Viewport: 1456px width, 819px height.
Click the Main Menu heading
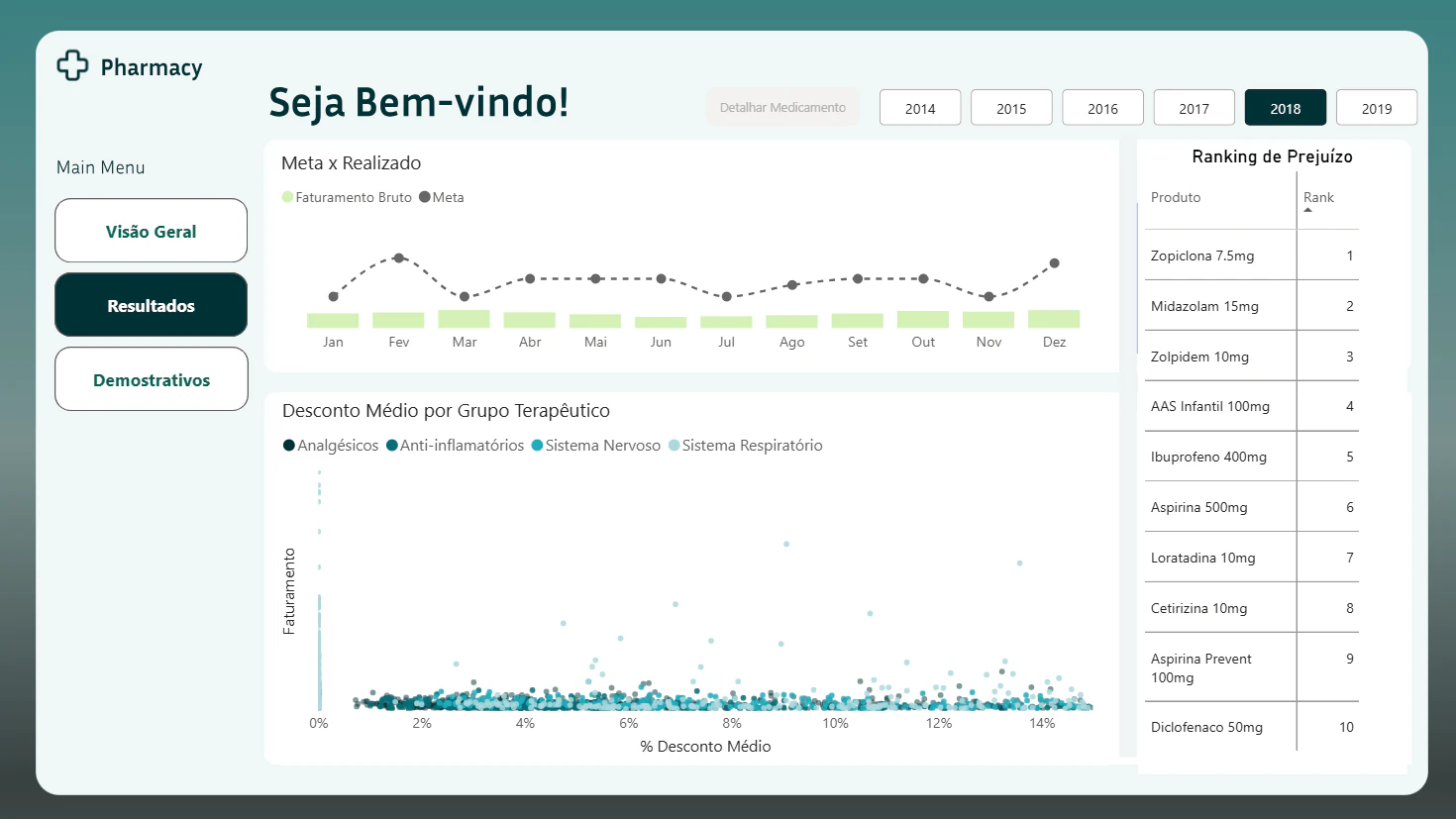point(101,167)
